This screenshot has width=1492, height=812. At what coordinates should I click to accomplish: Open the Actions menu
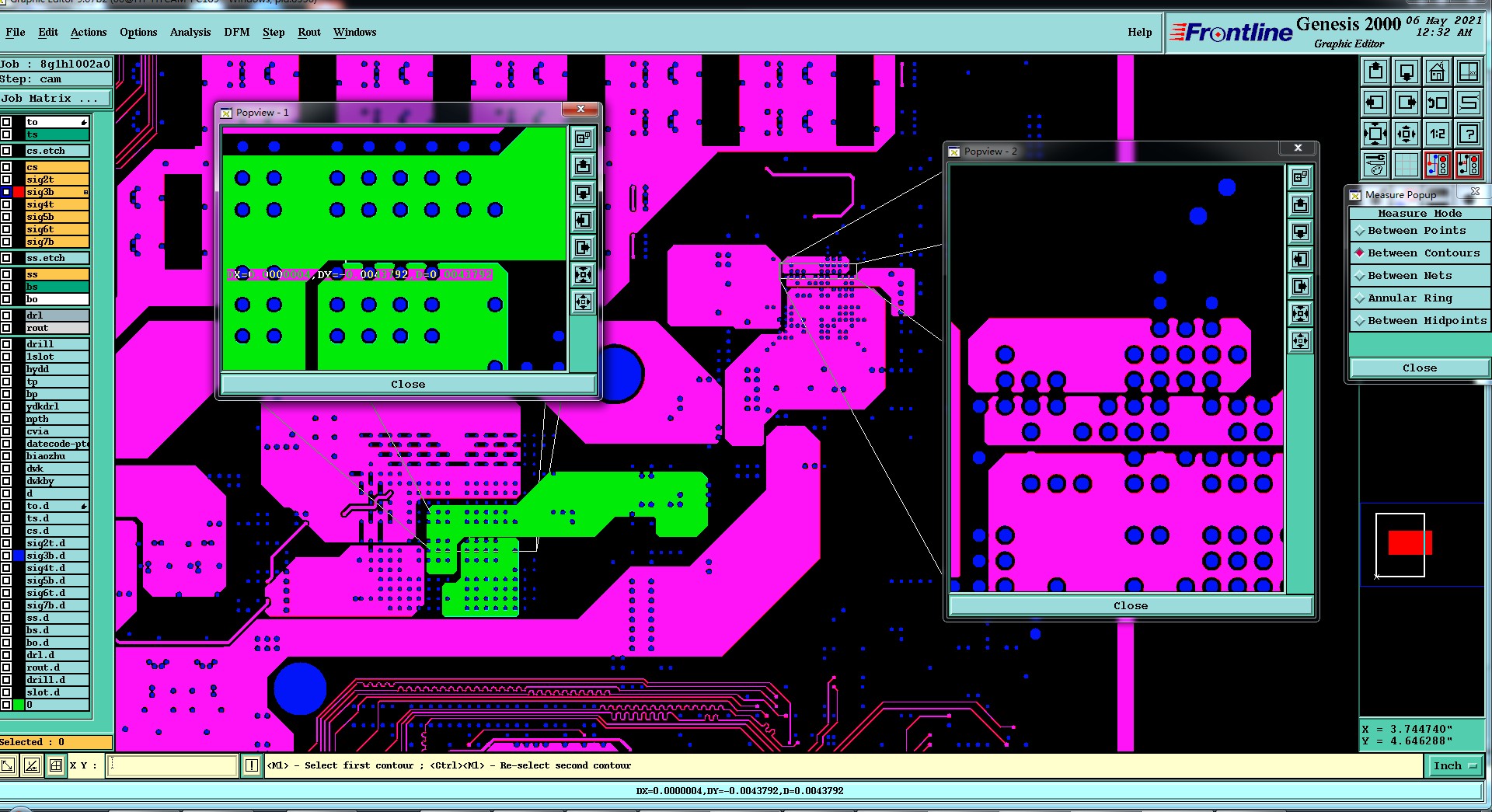point(89,32)
